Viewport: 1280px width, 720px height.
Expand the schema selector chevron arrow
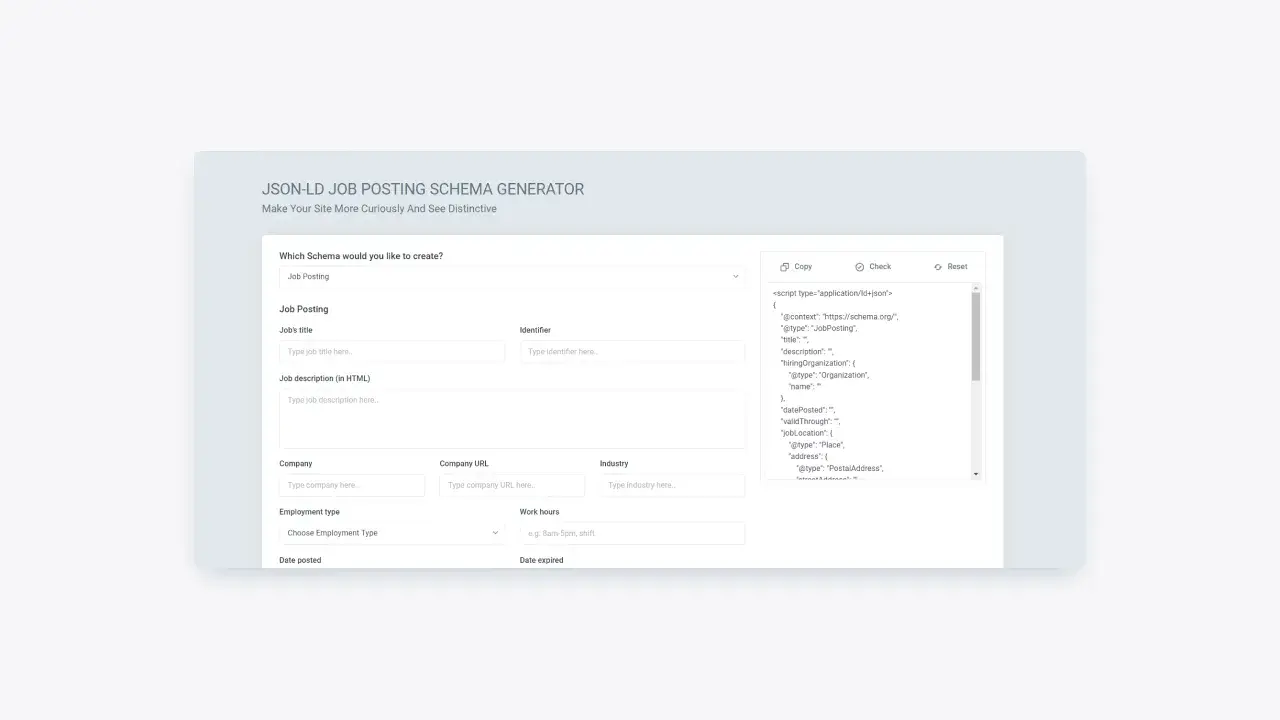[736, 276]
